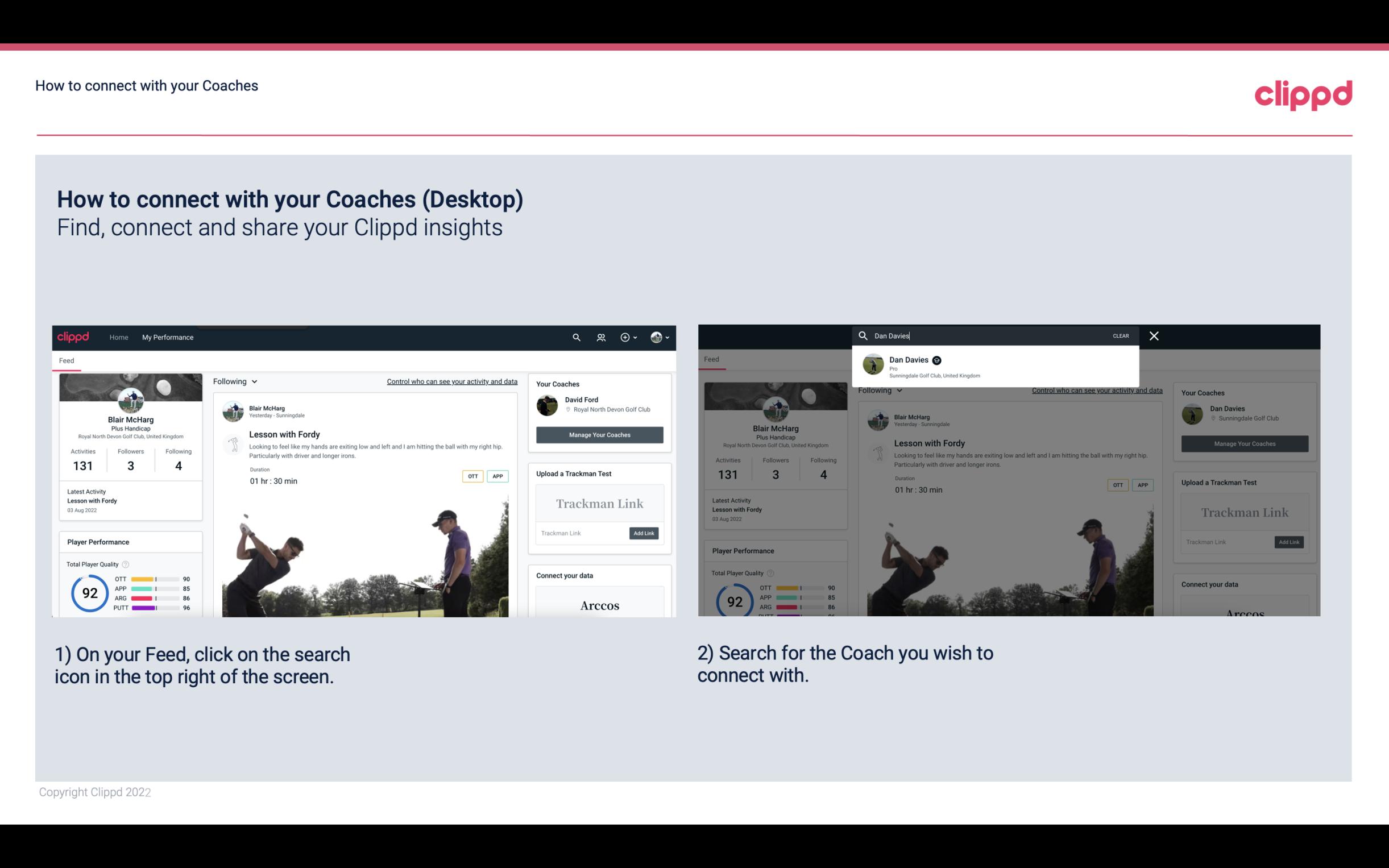Click the close X icon on search overlay
The image size is (1389, 868).
[x=1153, y=335]
